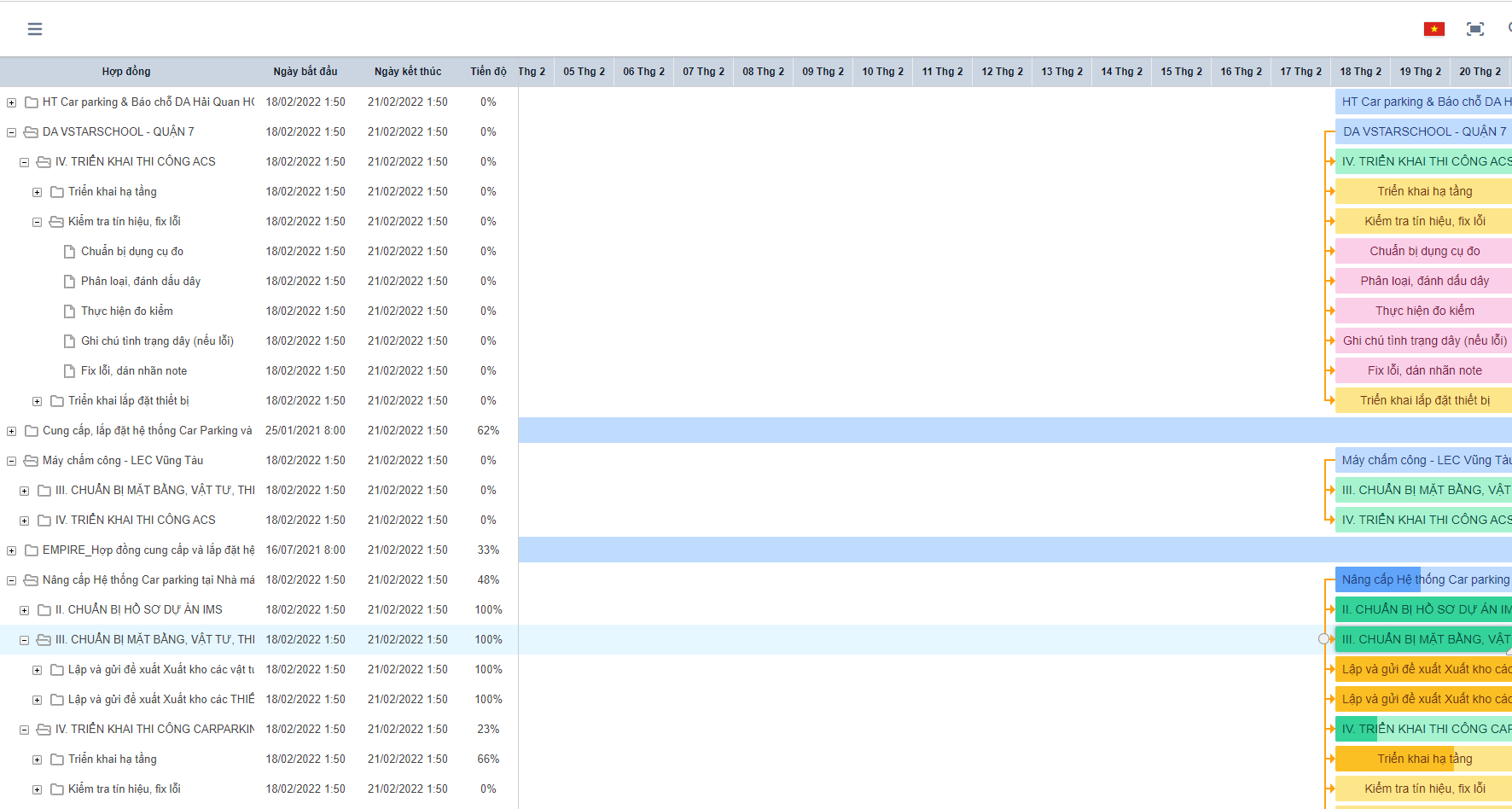Screen dimensions: 1512x809
Task: Click folder icon of DA VSTARSCHOOL - QUẬN 7
Action: point(32,132)
